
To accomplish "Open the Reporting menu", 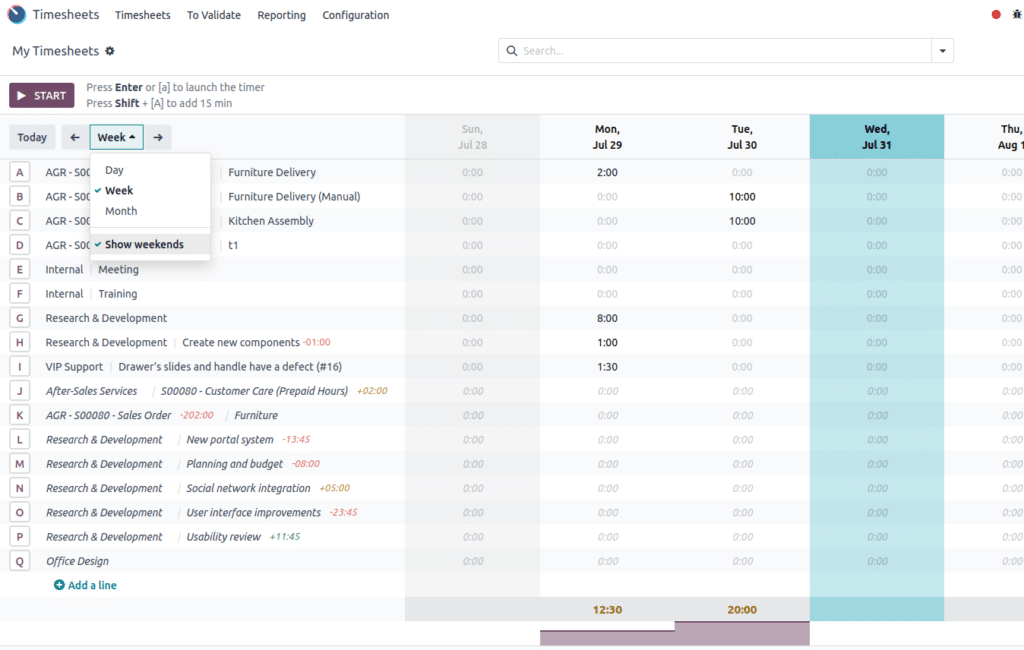I will pos(281,15).
